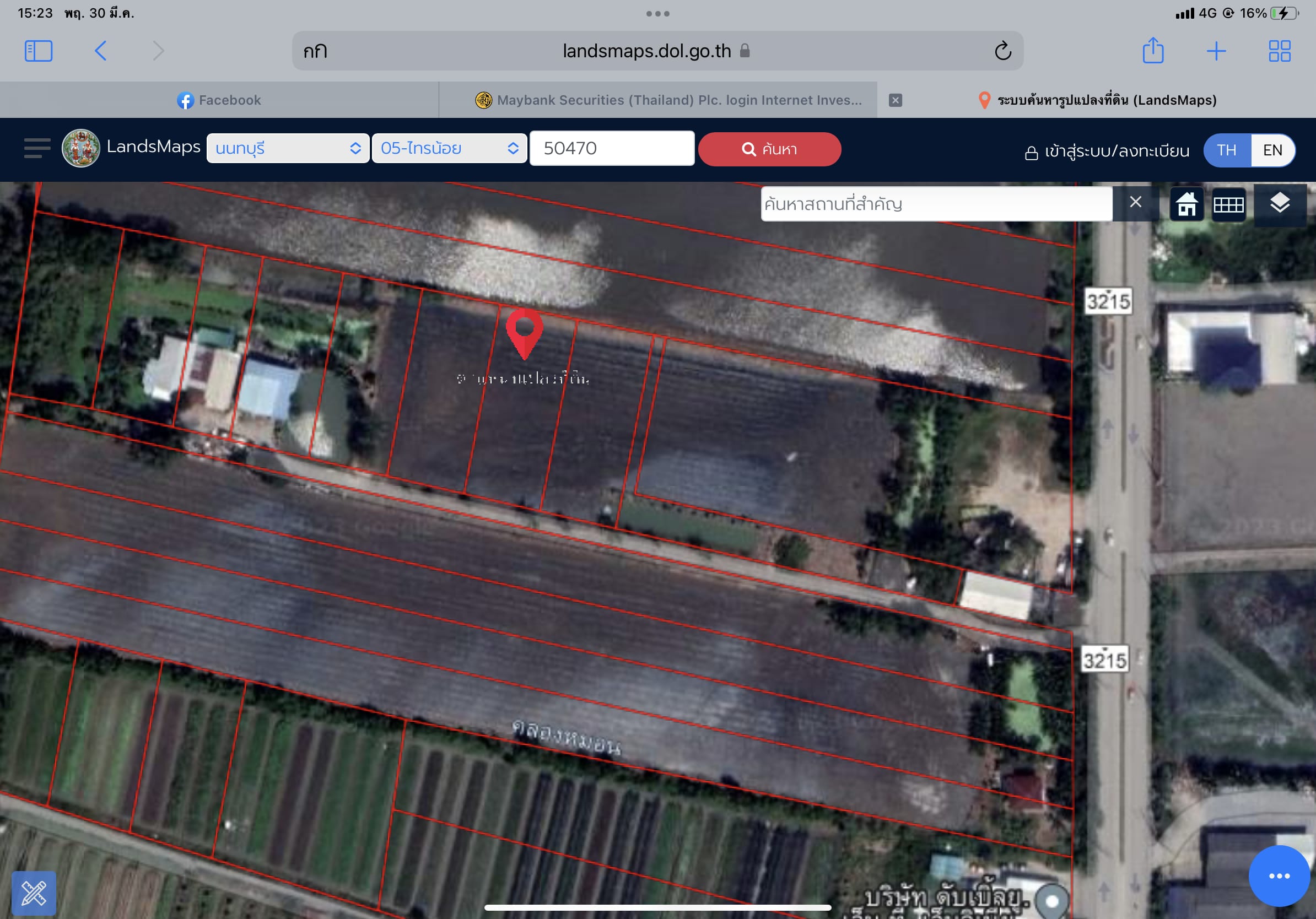The image size is (1316, 919).
Task: Open the map layers icon
Action: click(1279, 203)
